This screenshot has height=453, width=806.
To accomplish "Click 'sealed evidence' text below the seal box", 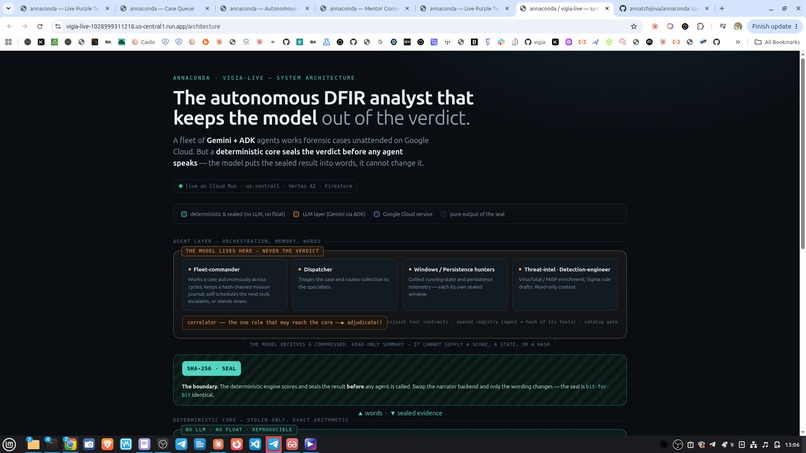I will point(419,413).
